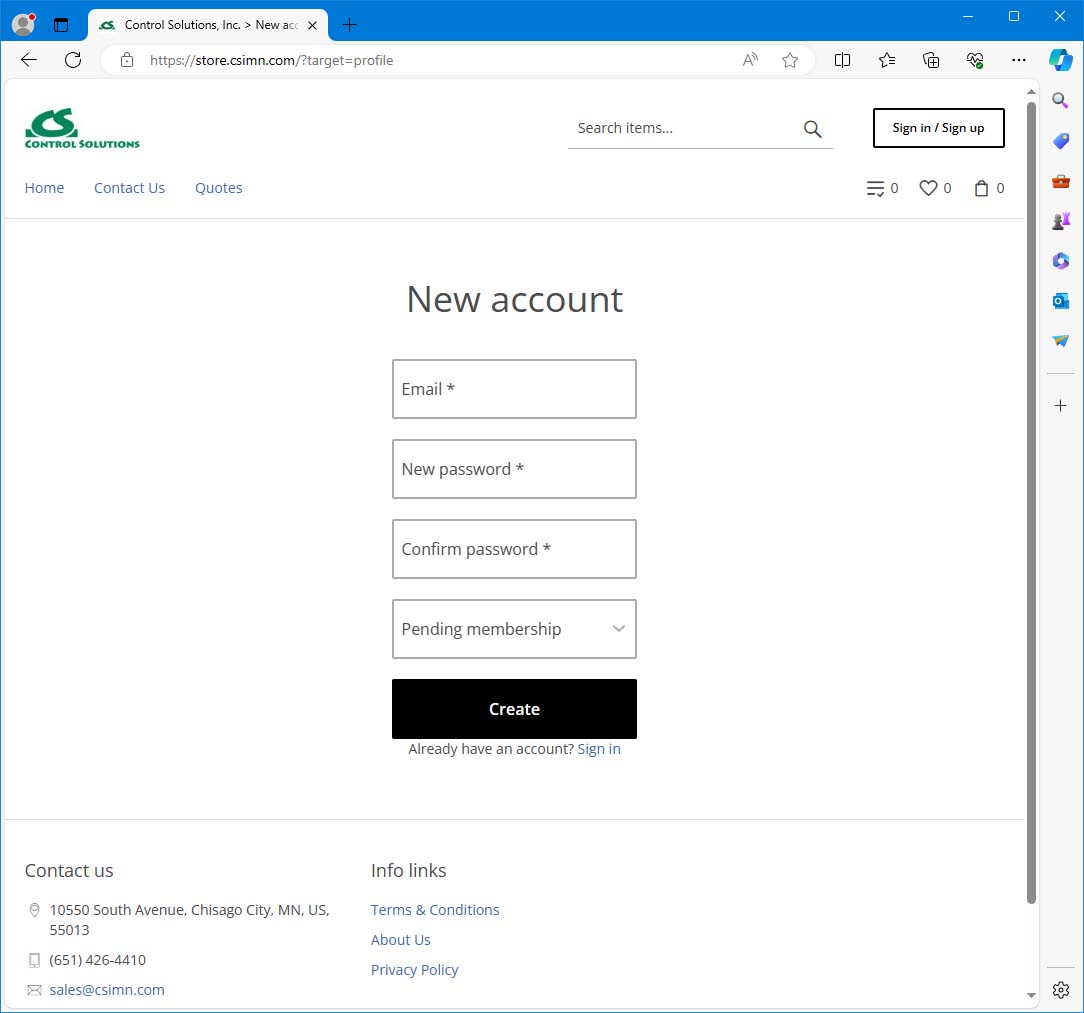
Task: Click the Control Solutions logo
Action: pyautogui.click(x=82, y=129)
